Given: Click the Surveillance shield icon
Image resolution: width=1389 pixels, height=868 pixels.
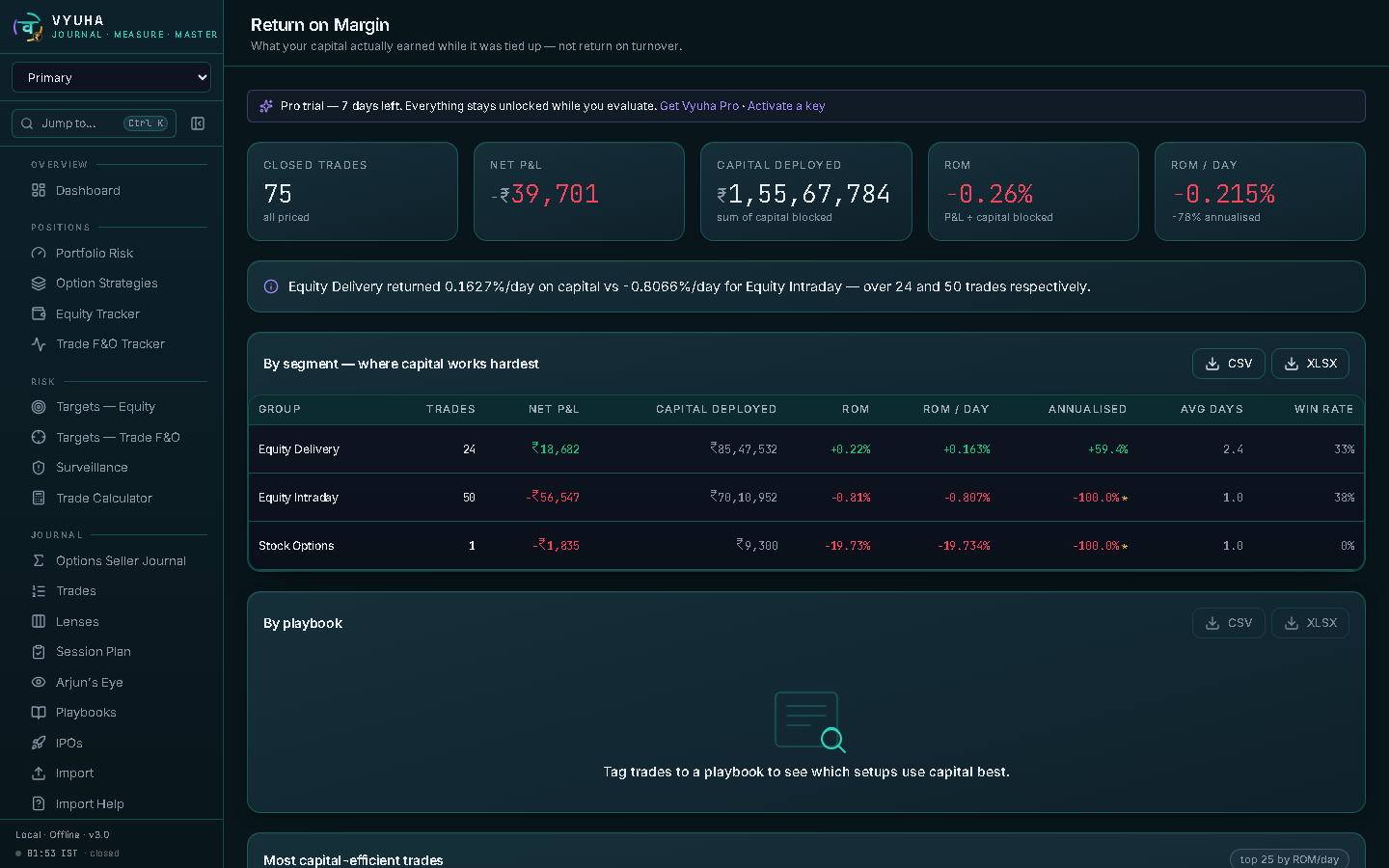Looking at the screenshot, I should pyautogui.click(x=39, y=468).
